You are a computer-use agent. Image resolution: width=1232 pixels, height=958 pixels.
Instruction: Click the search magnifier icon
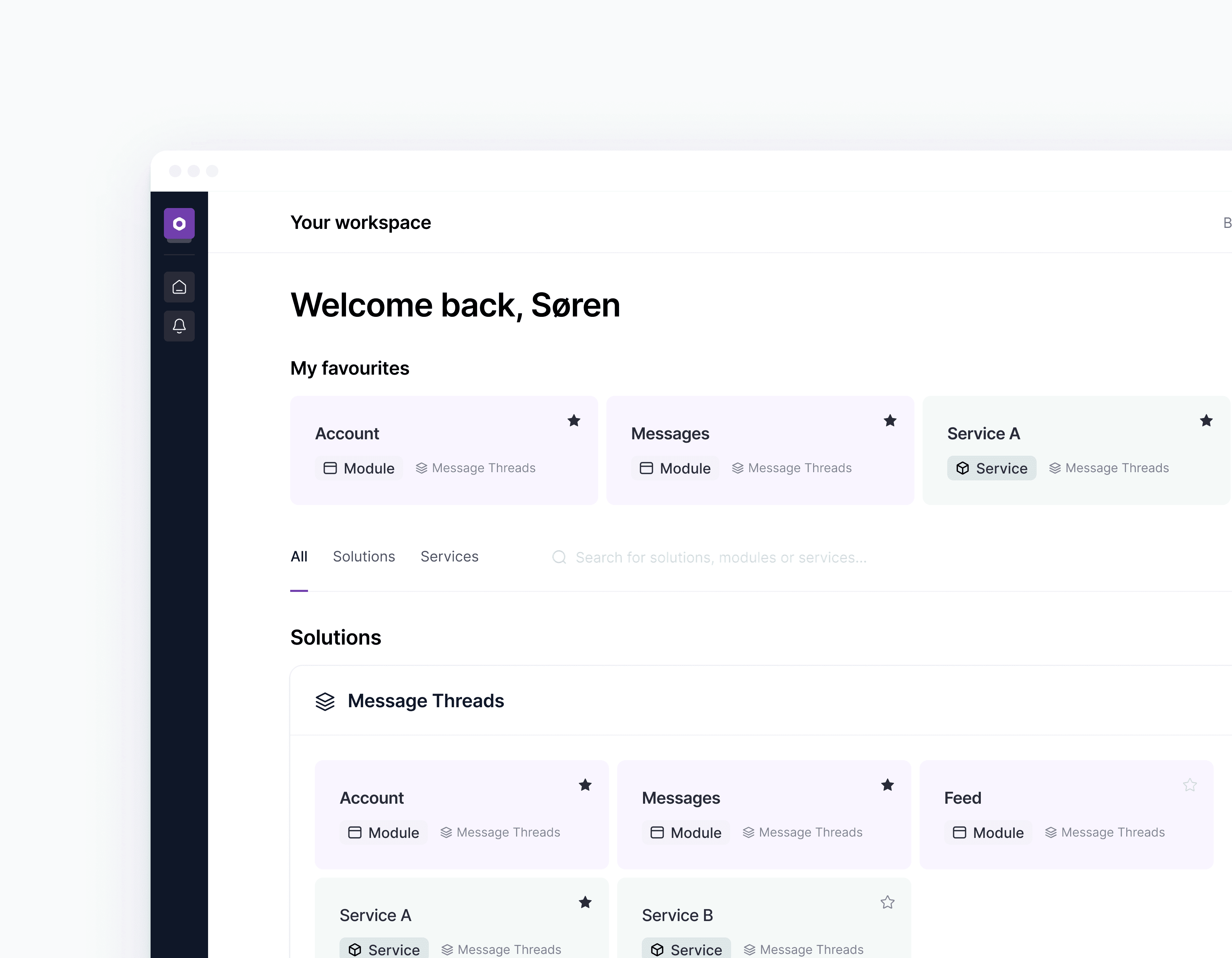click(559, 557)
